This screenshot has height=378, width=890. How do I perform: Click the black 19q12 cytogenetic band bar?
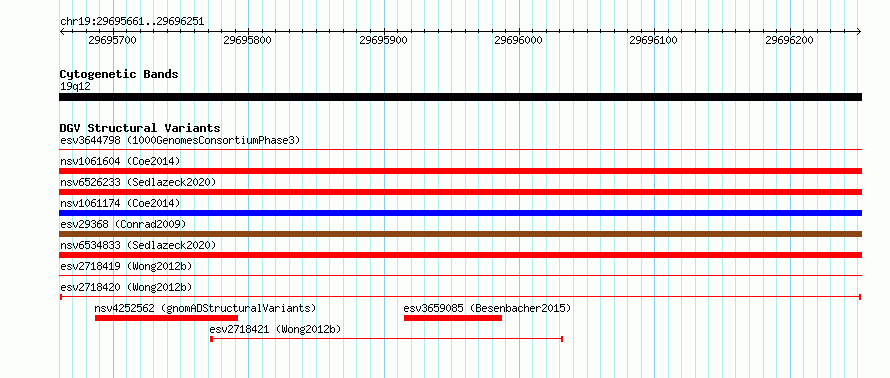(x=460, y=97)
